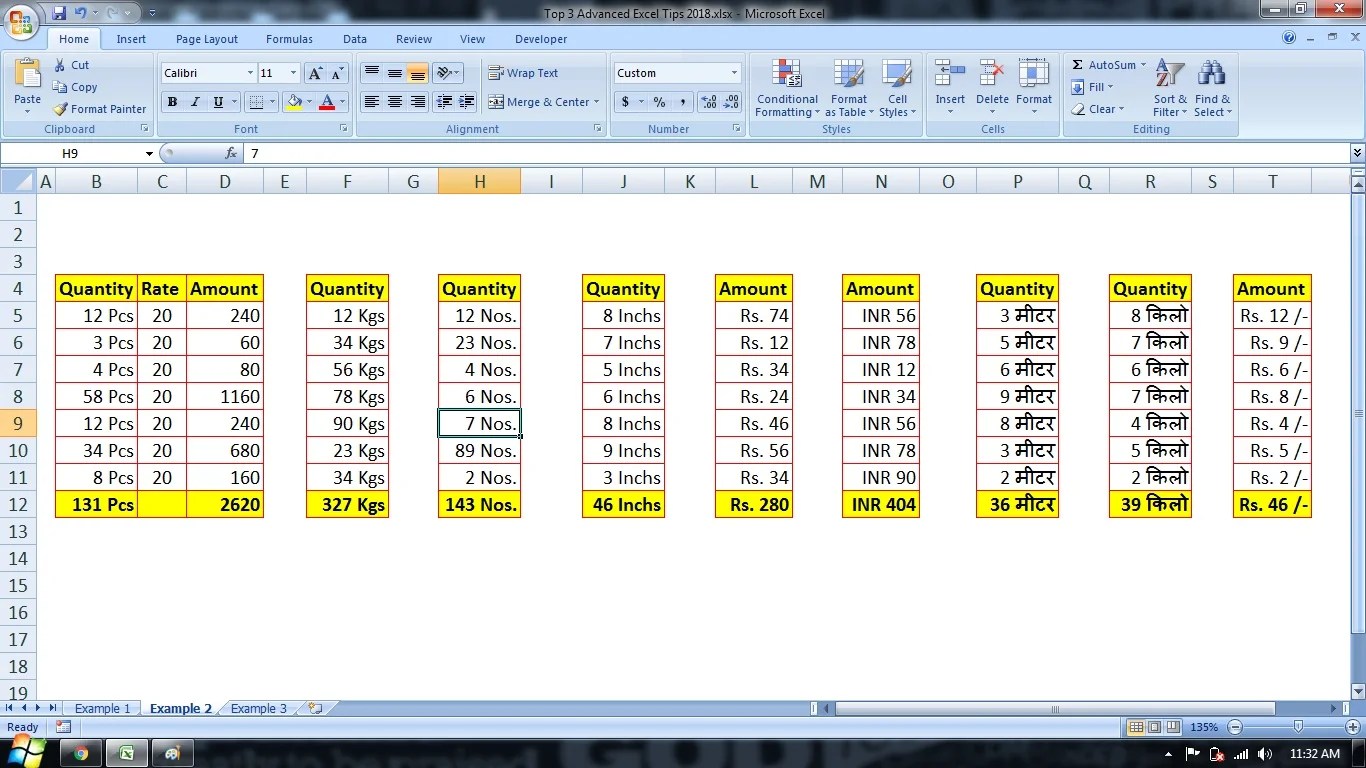Toggle bold formatting
The image size is (1366, 768).
click(x=171, y=102)
